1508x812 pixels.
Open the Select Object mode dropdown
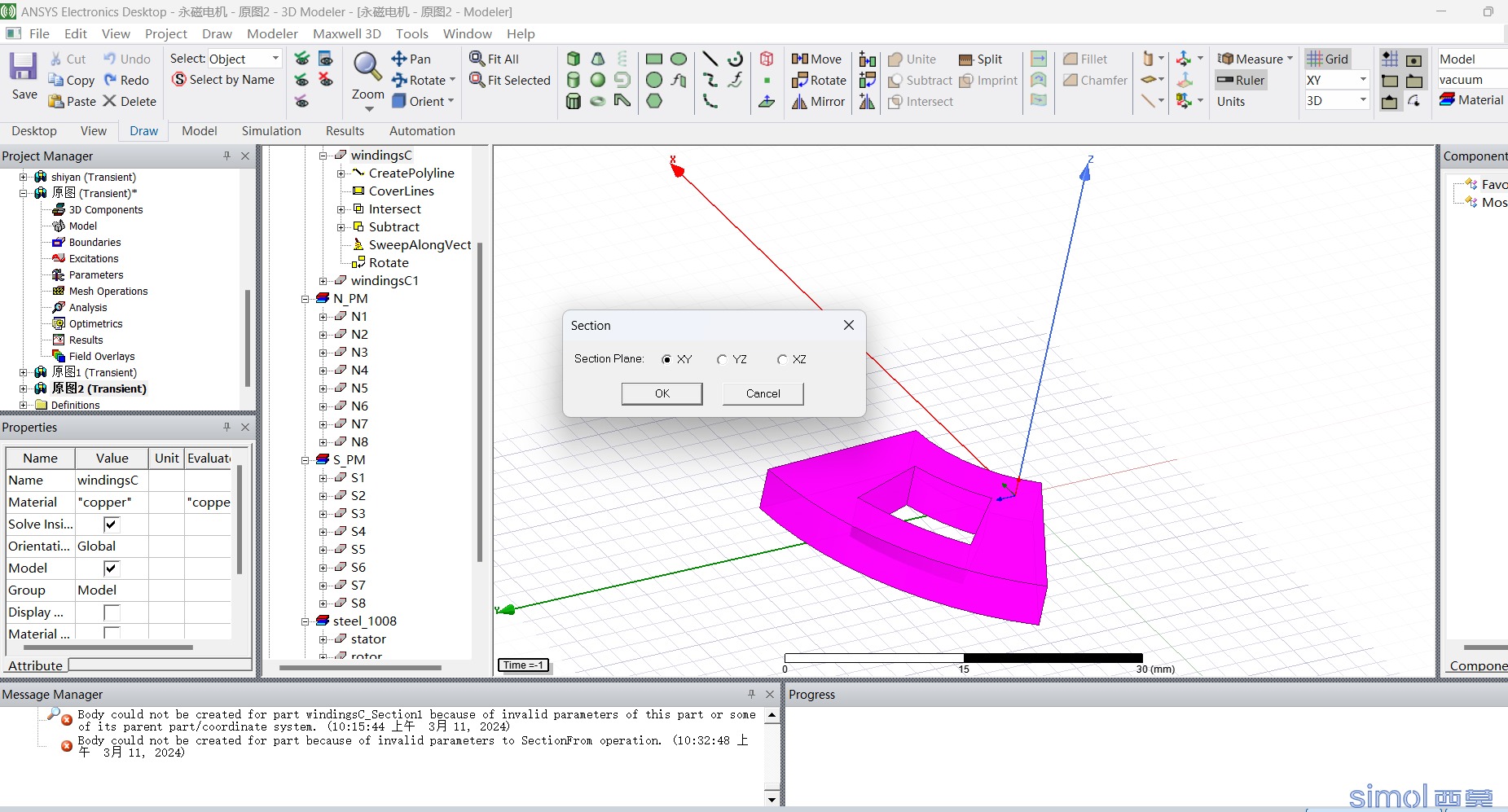tap(275, 59)
